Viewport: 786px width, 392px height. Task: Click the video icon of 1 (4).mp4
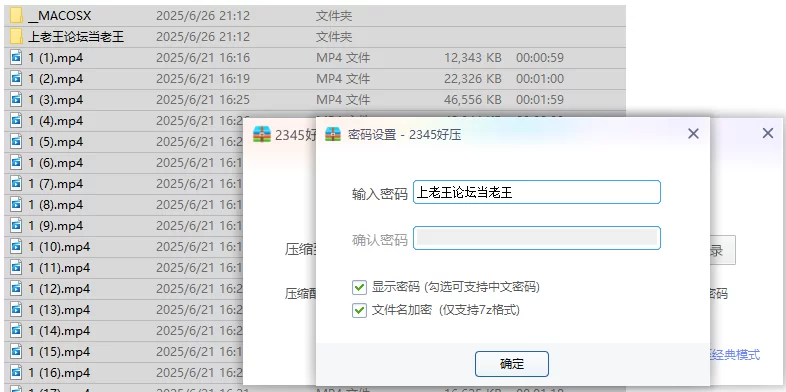[17, 121]
